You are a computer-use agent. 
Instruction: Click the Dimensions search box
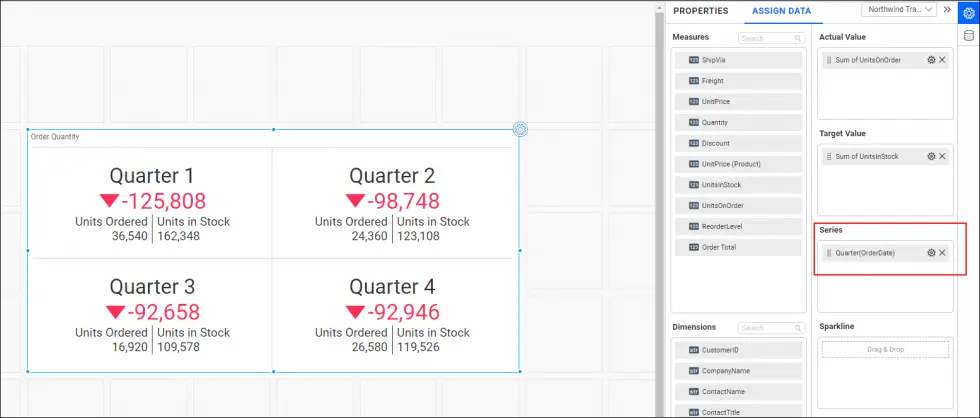[770, 328]
